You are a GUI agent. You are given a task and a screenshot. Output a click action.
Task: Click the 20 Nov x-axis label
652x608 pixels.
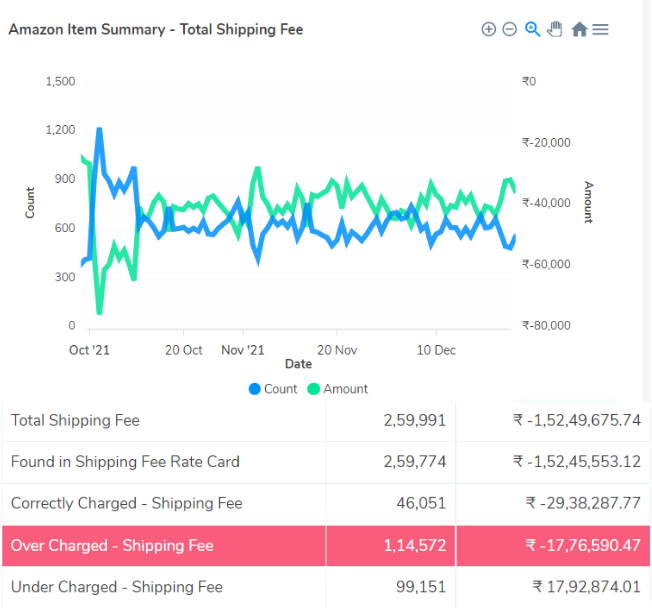(337, 350)
